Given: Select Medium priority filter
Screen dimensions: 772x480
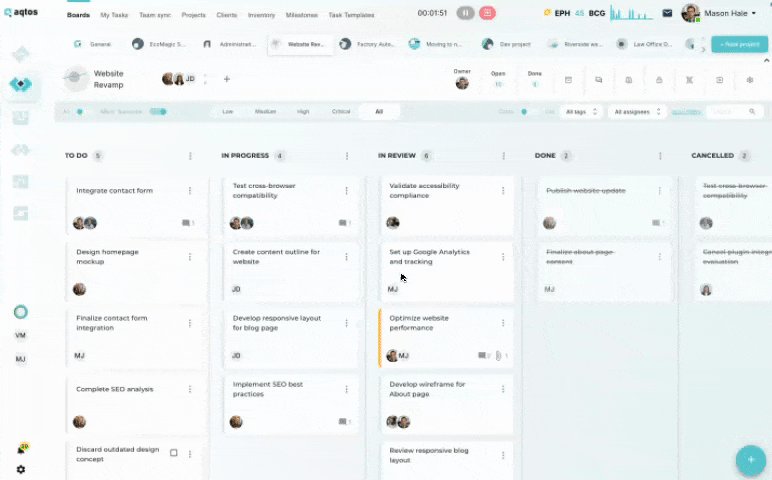Looking at the screenshot, I should click(x=265, y=112).
